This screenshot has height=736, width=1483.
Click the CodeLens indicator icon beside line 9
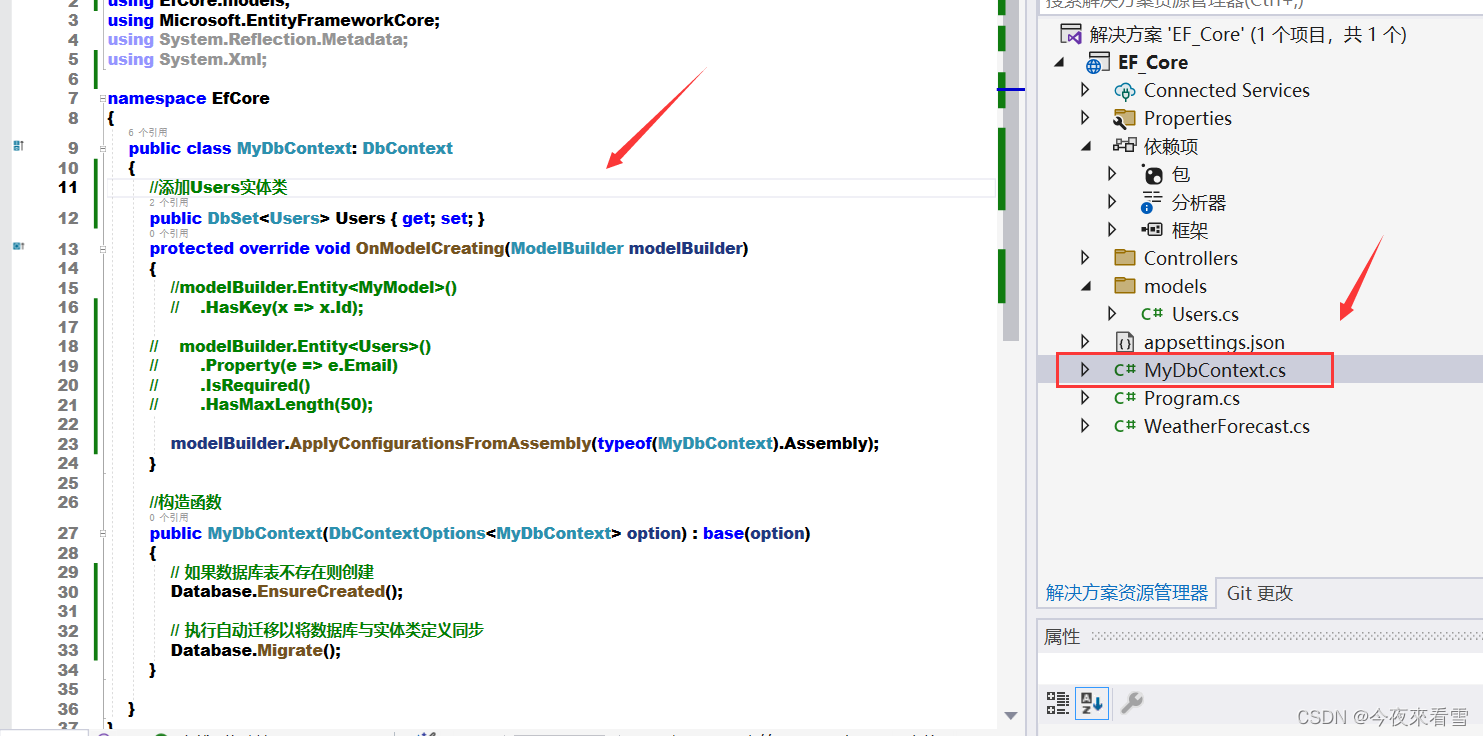click(18, 146)
